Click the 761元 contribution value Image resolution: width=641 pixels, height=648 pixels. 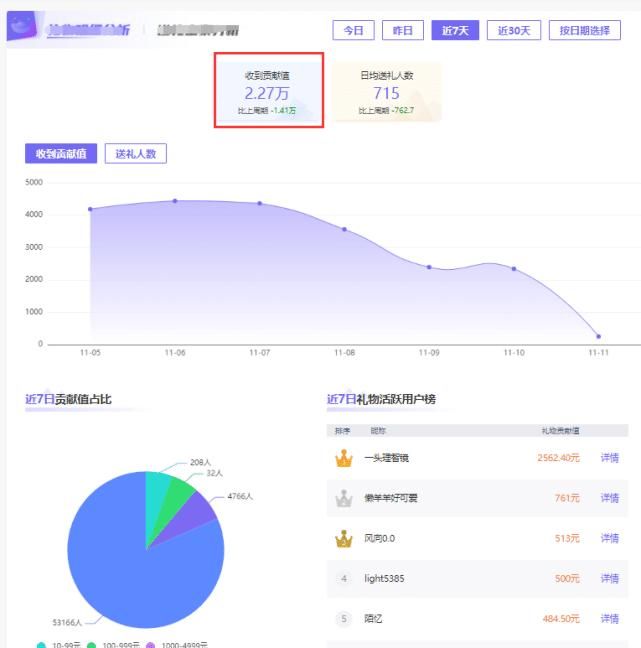567,498
